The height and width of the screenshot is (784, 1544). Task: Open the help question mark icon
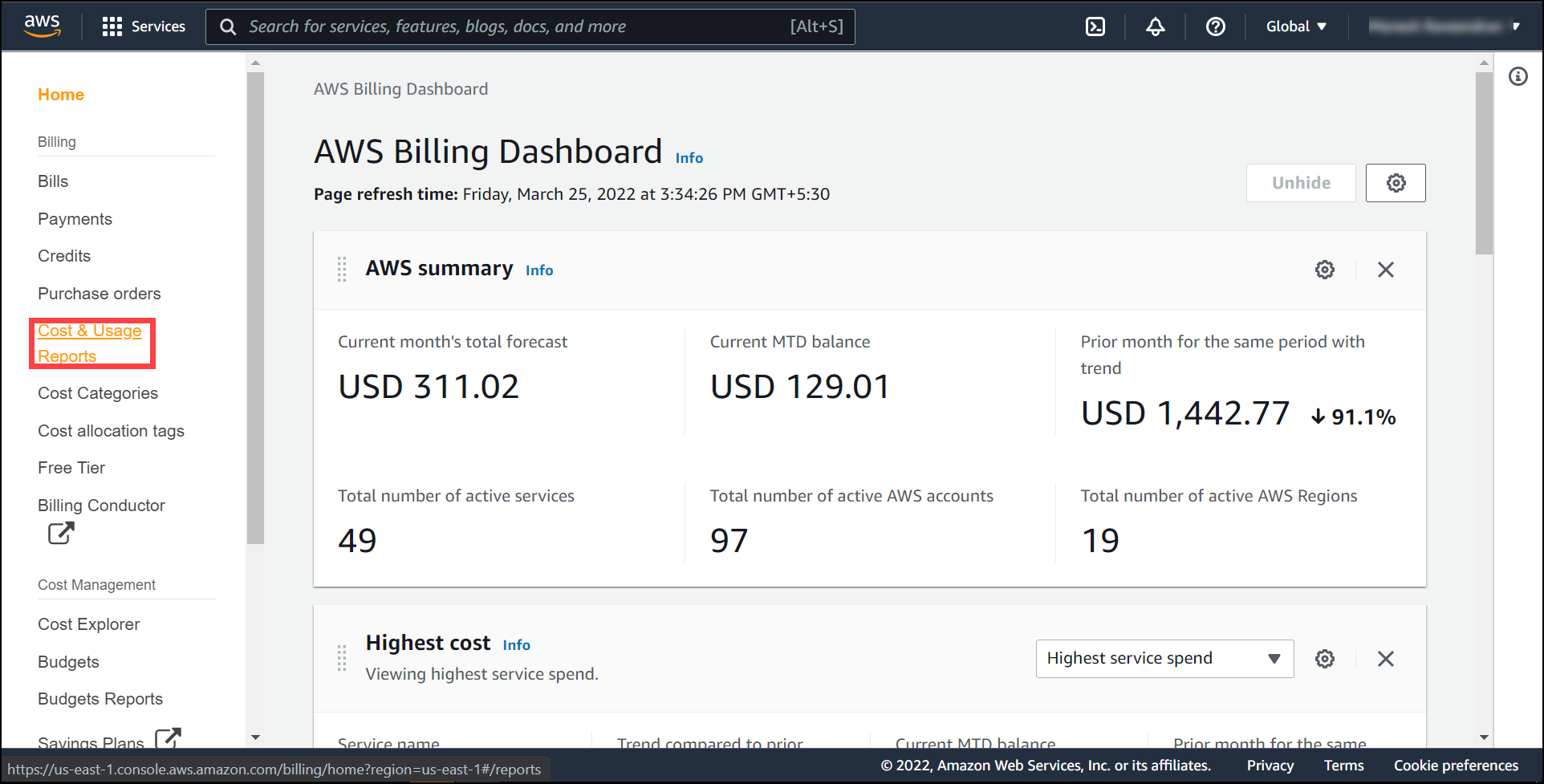(1216, 26)
